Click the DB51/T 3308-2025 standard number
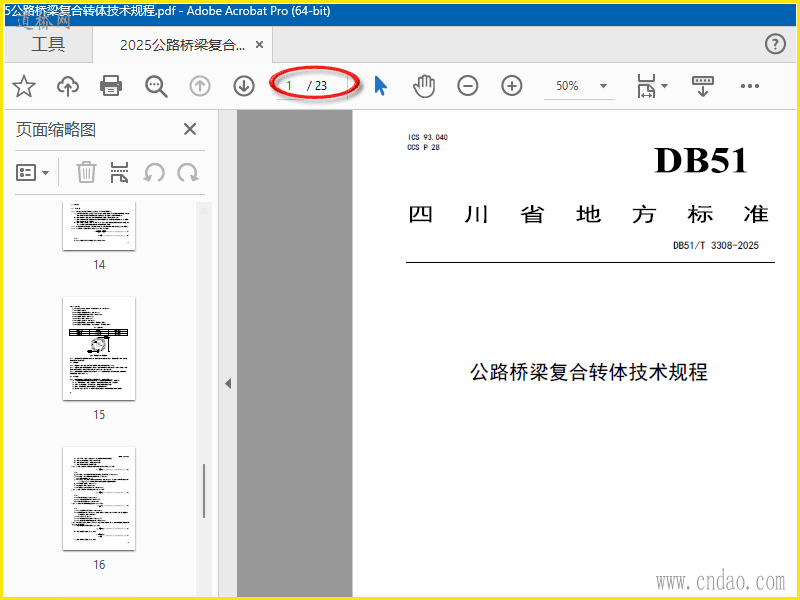 tap(716, 245)
